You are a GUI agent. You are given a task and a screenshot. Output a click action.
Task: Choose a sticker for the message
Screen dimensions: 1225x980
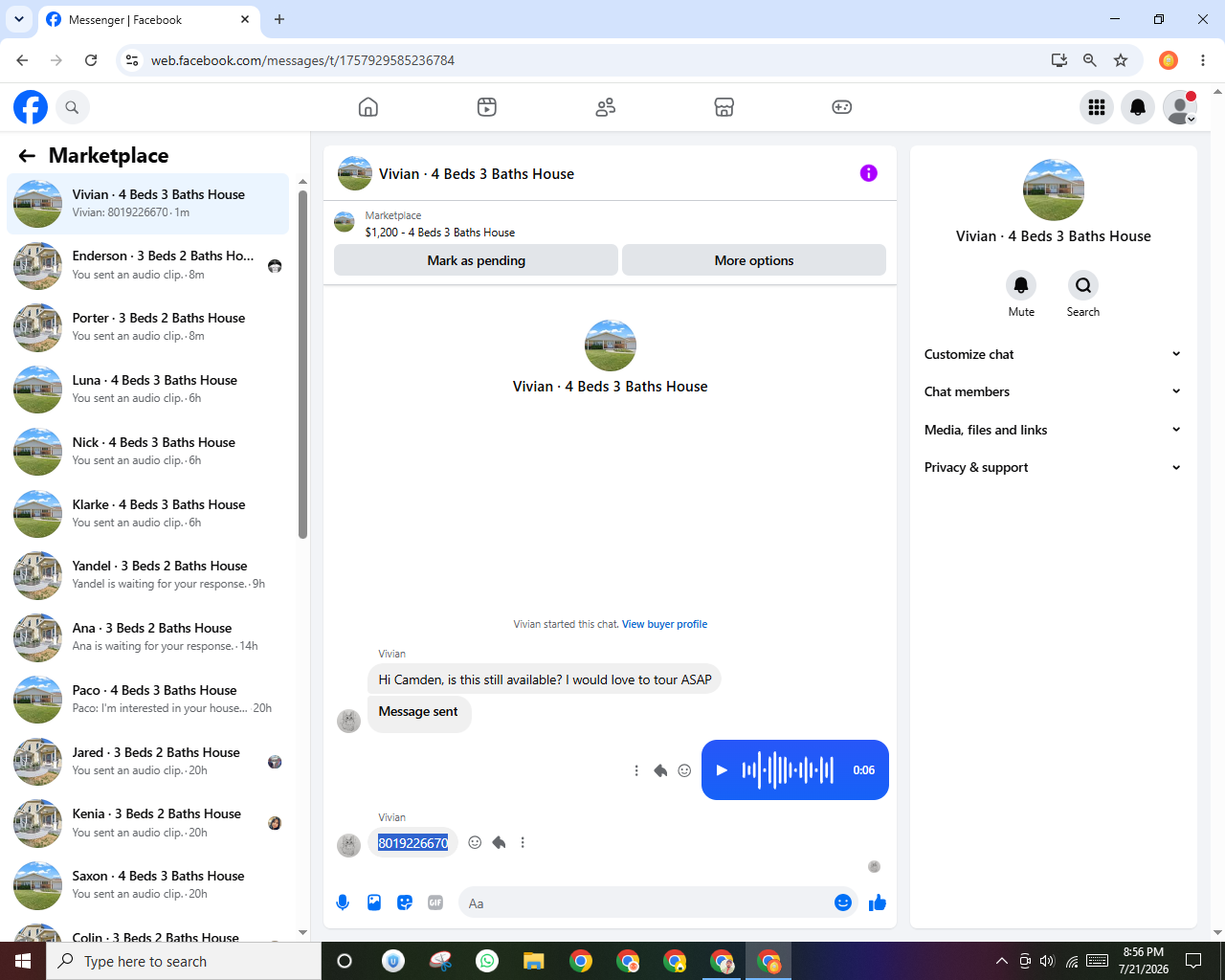click(x=405, y=902)
